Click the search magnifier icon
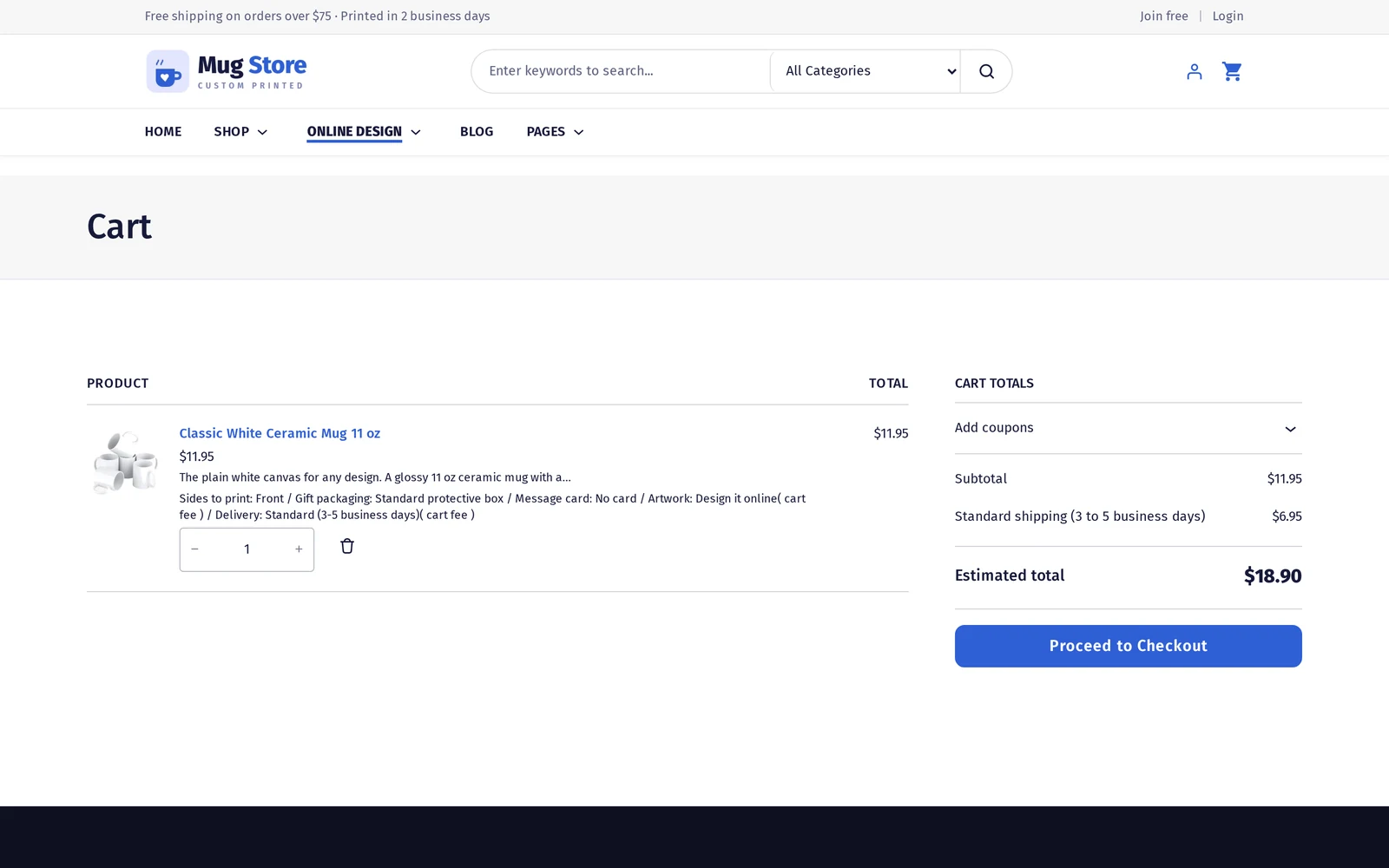Viewport: 1389px width, 868px height. pos(986,71)
